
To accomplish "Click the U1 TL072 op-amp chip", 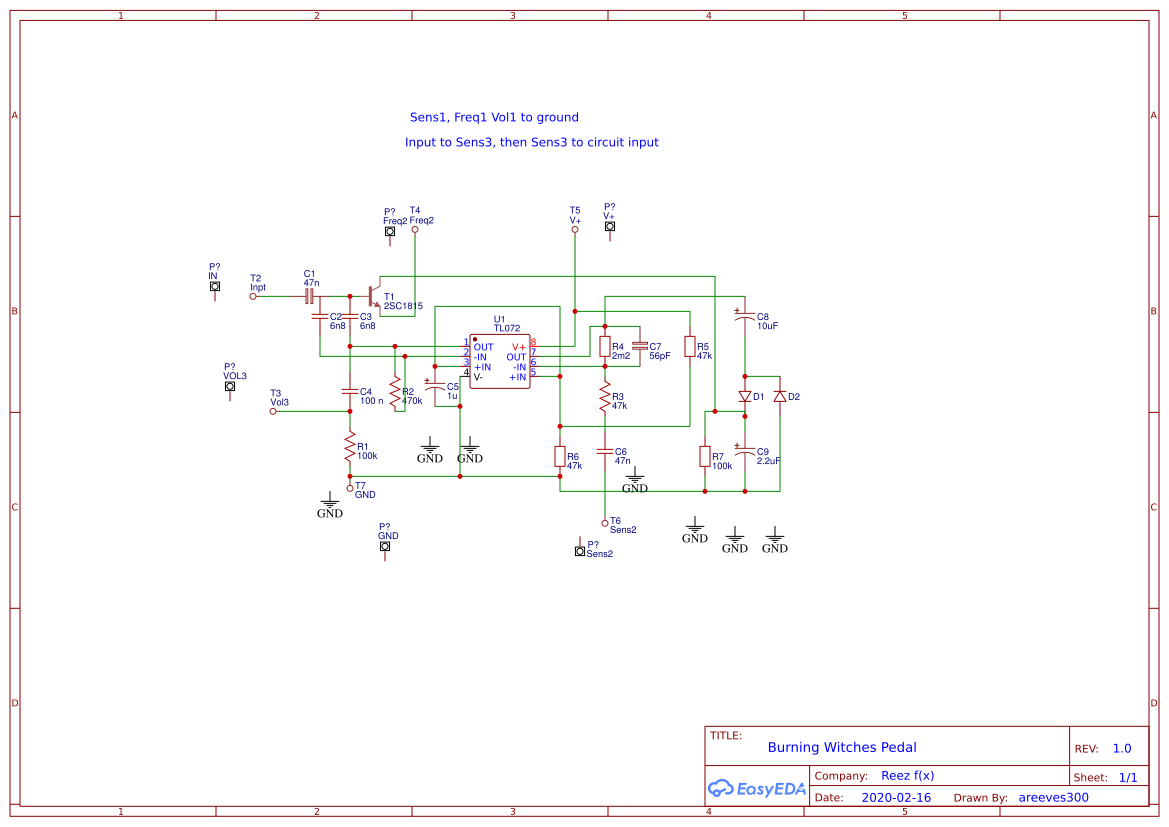I will coord(500,362).
